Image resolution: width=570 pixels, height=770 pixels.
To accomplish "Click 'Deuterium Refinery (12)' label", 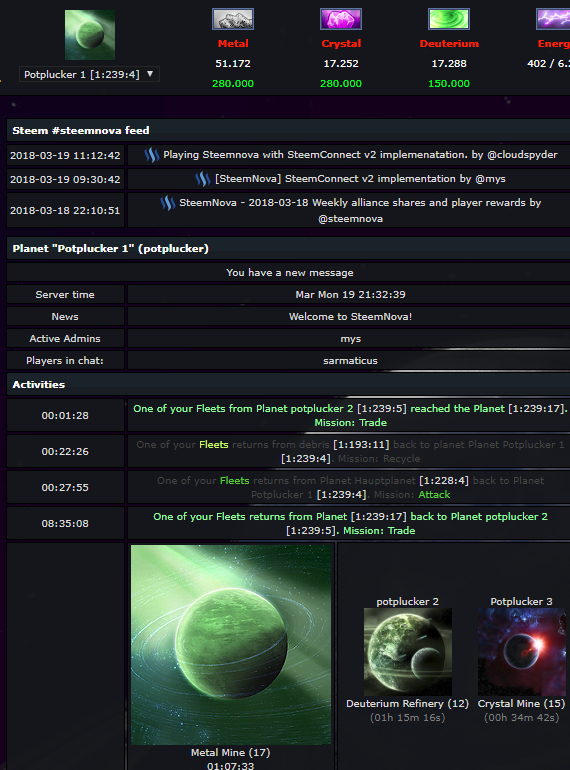I will (407, 704).
